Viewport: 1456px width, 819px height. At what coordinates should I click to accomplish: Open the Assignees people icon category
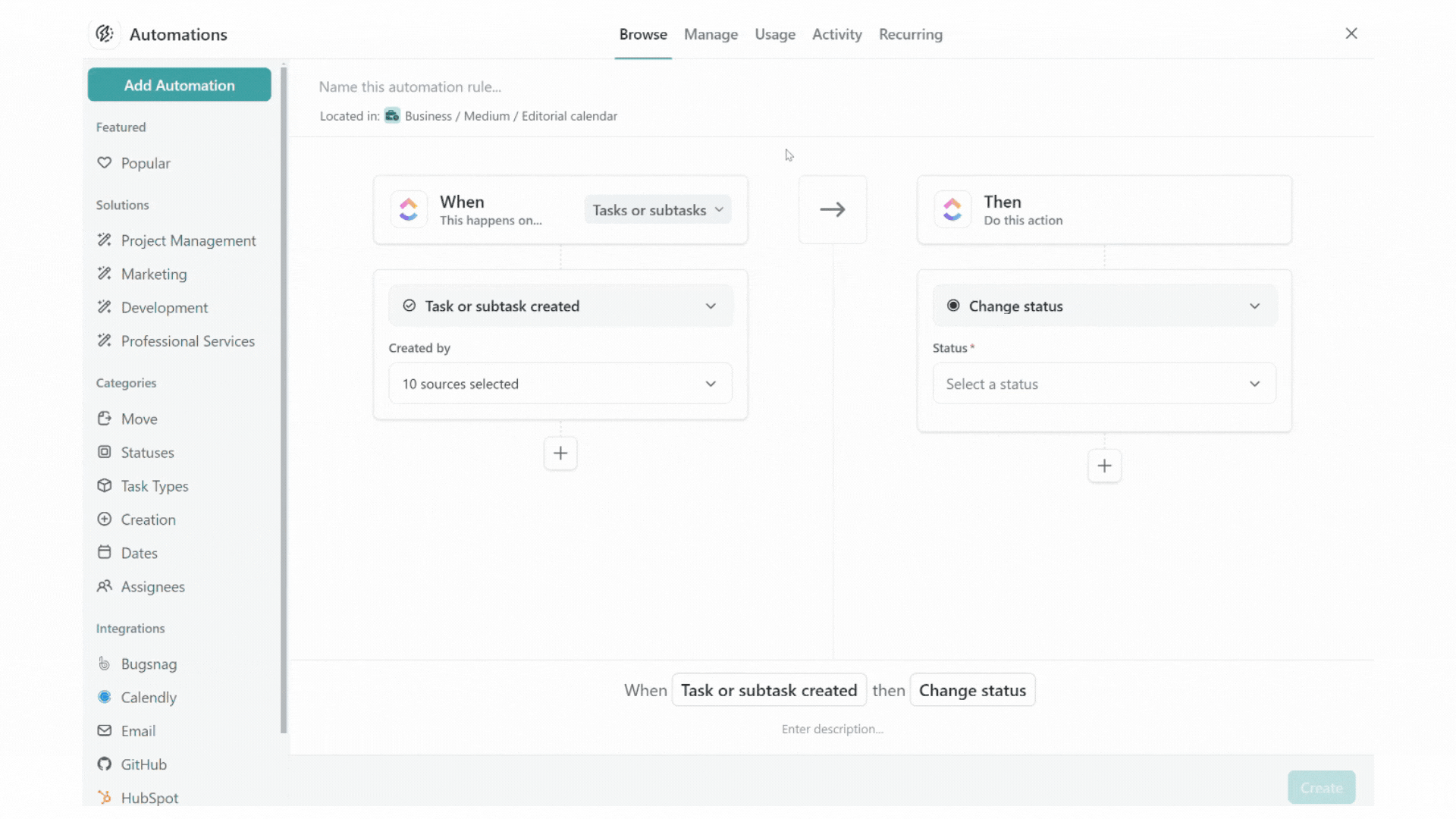105,587
